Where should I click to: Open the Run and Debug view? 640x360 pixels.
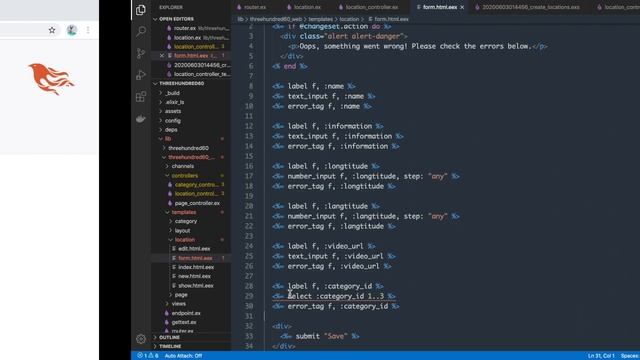coord(141,75)
